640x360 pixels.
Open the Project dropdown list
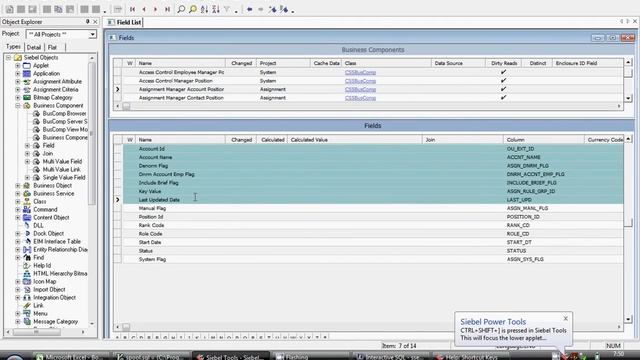tap(93, 34)
